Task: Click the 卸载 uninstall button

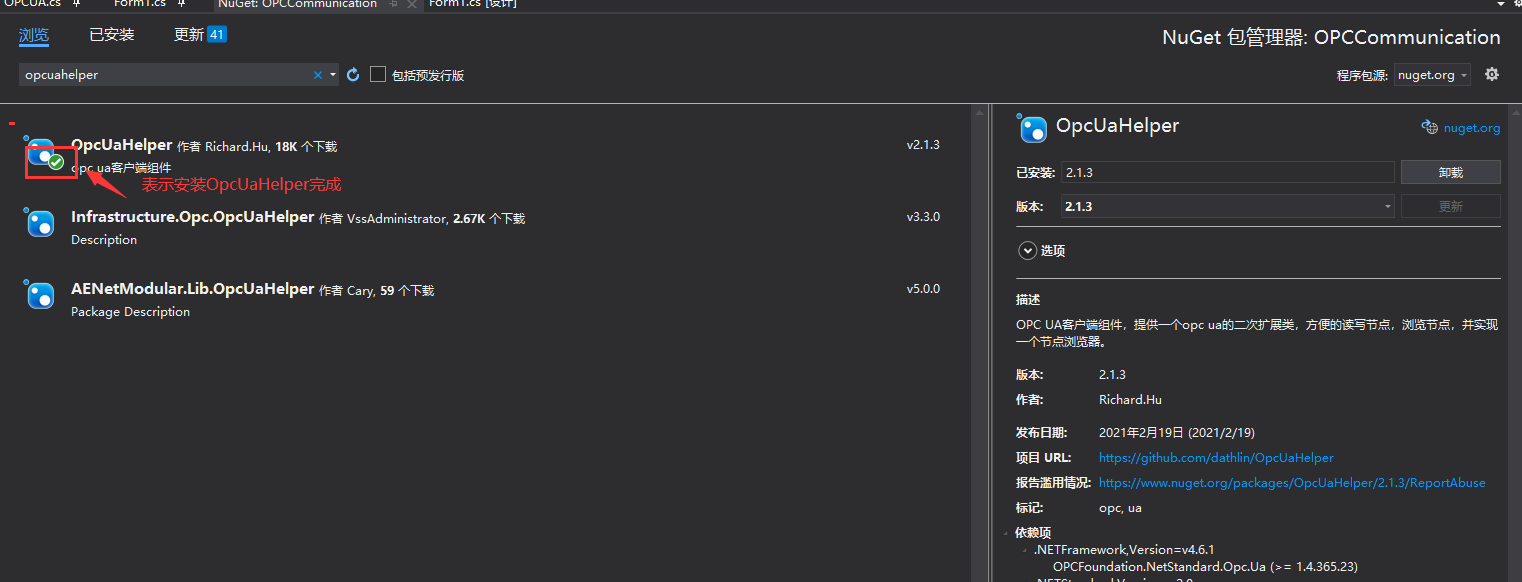Action: [1450, 172]
